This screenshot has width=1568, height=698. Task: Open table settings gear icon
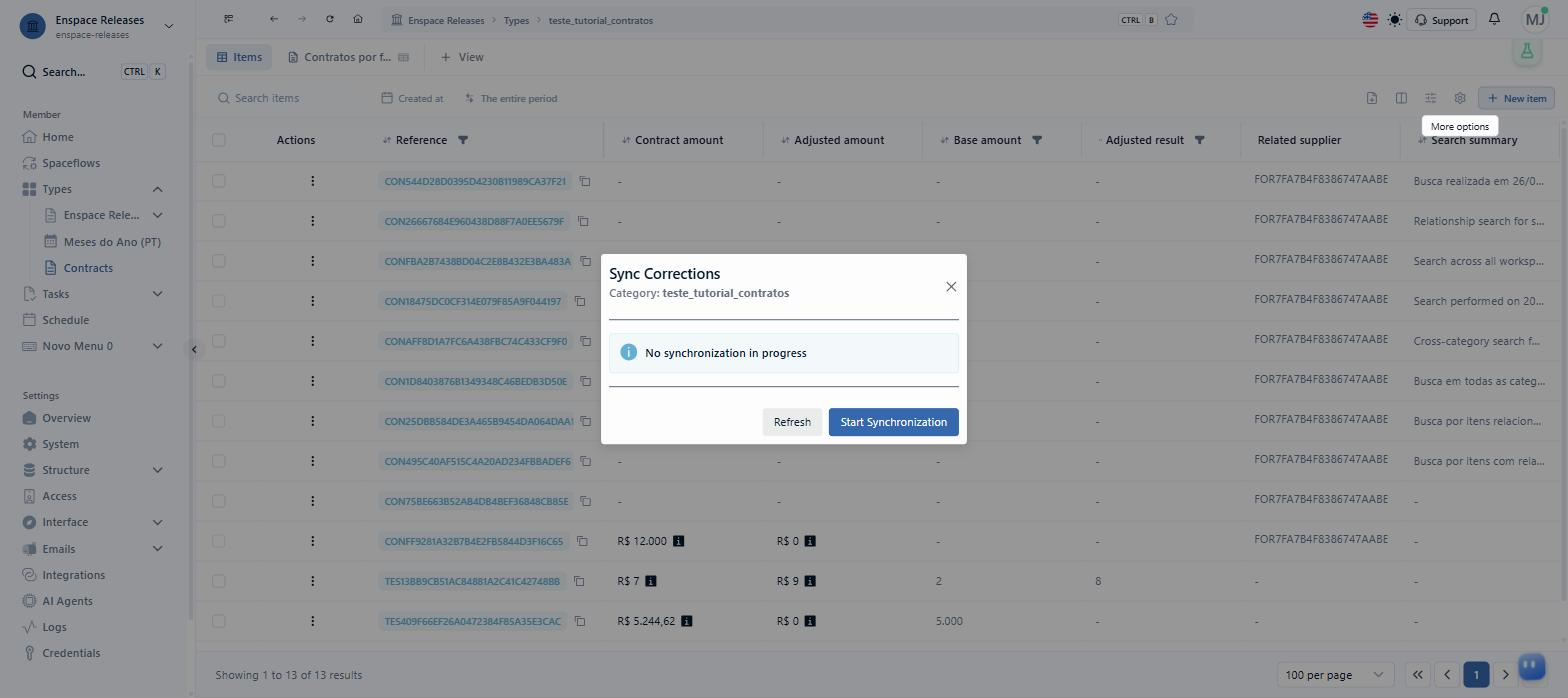point(1460,98)
